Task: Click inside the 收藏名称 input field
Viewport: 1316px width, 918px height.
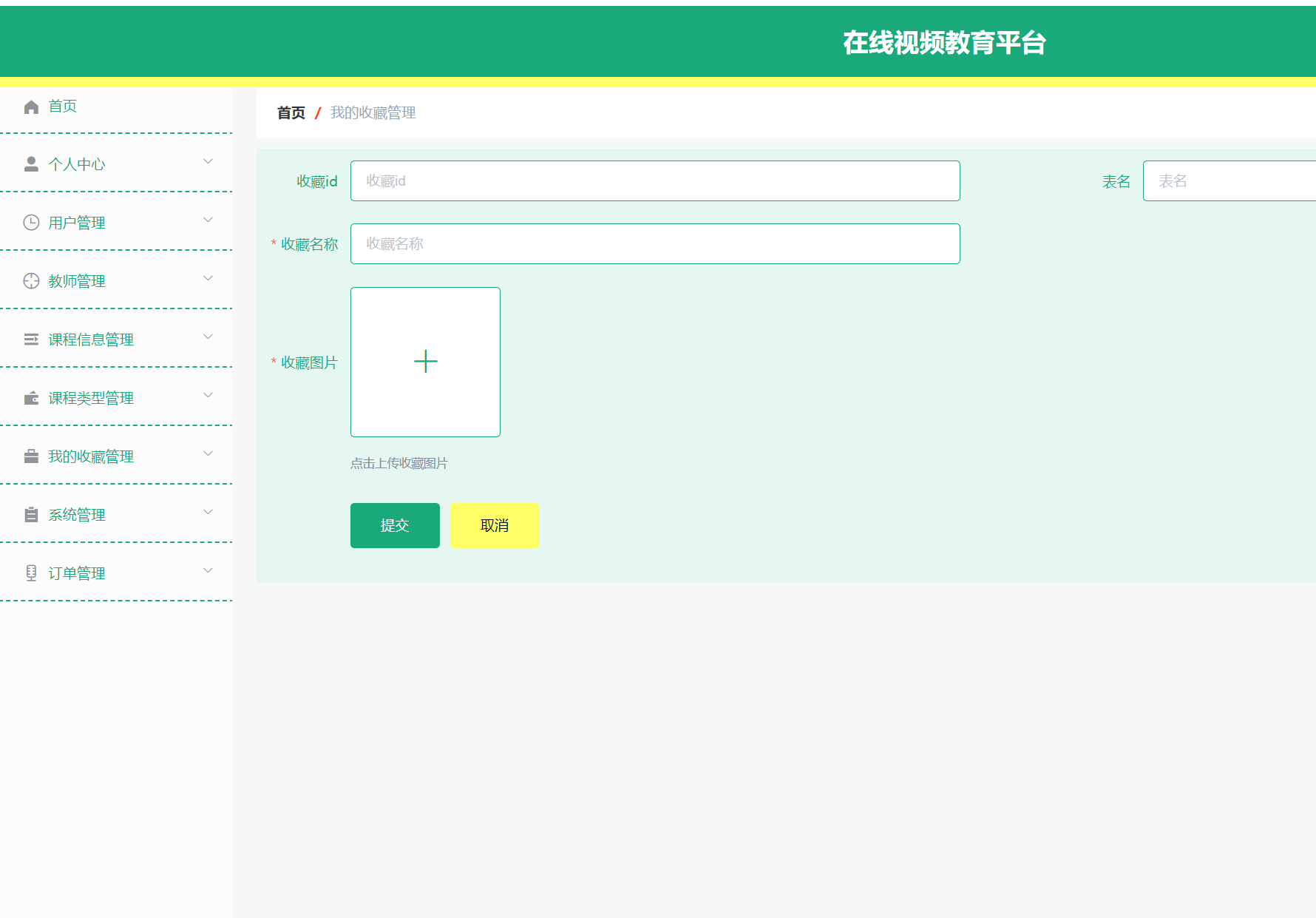Action: tap(655, 243)
